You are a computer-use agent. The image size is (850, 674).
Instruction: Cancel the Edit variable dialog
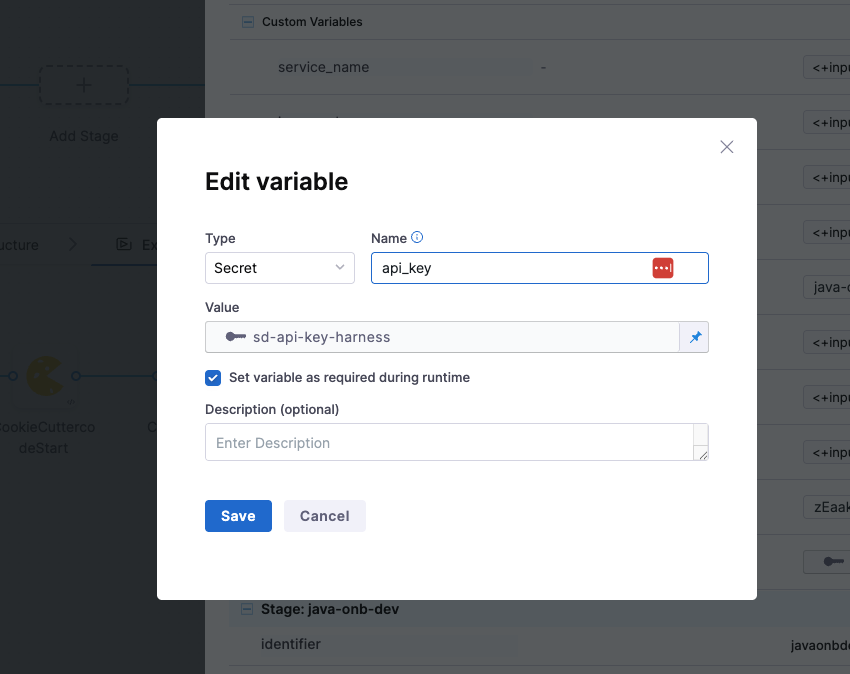324,516
